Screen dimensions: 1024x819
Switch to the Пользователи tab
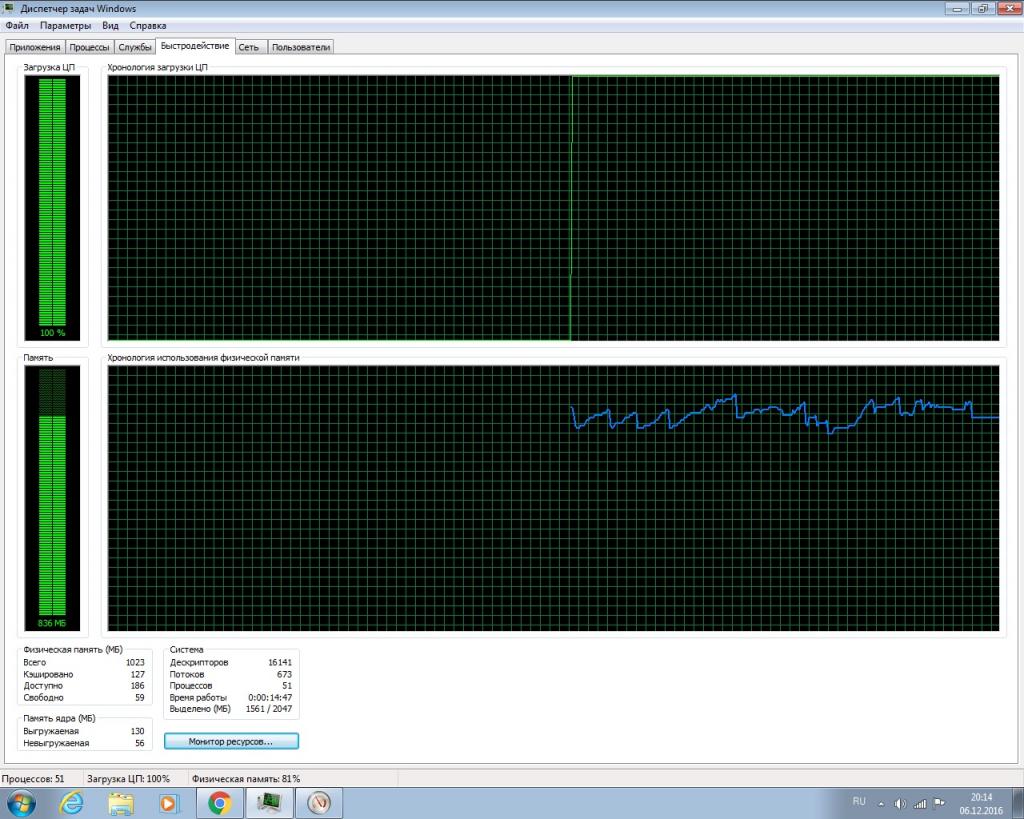(x=301, y=47)
